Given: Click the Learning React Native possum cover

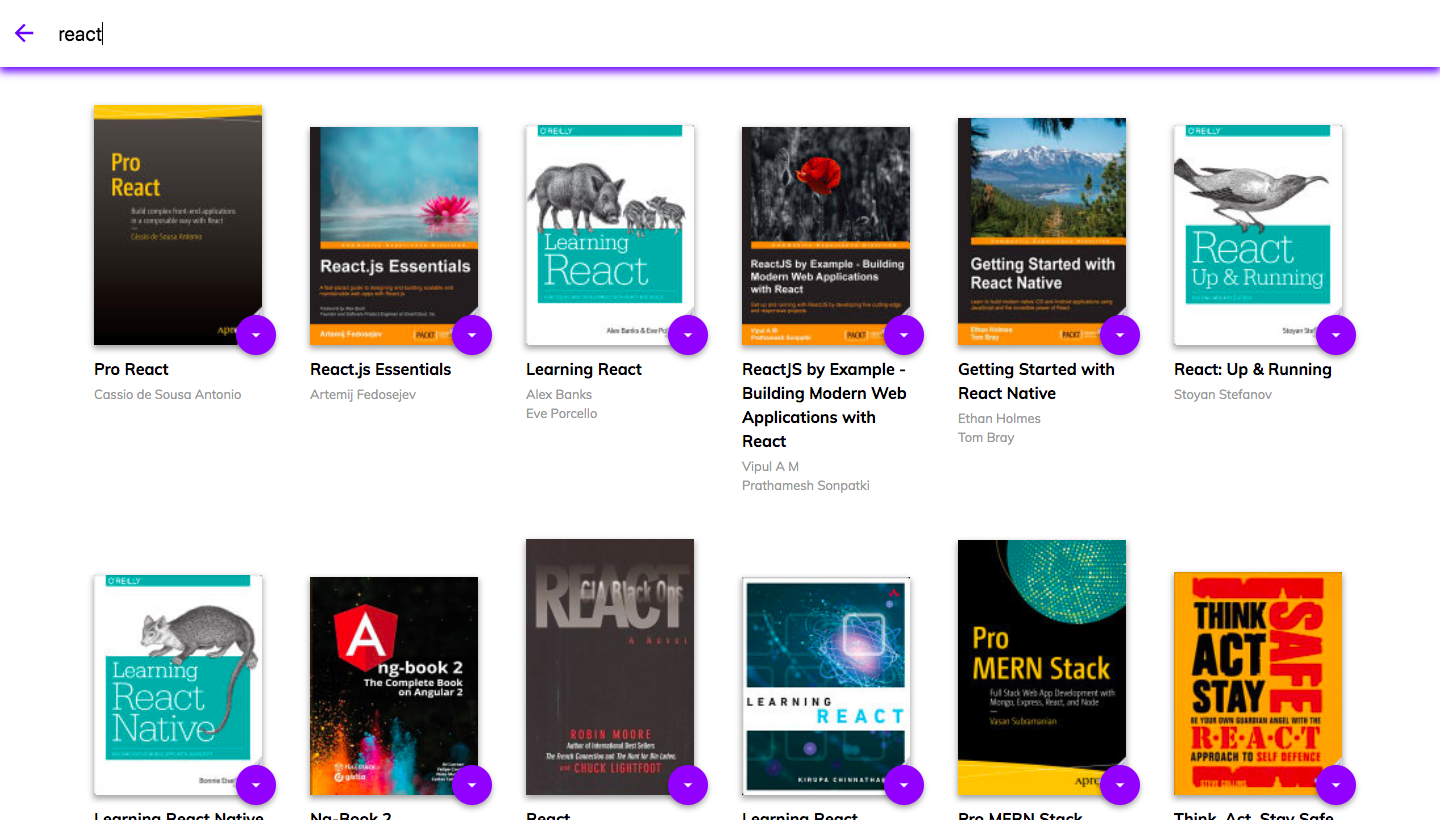Looking at the screenshot, I should coord(178,685).
